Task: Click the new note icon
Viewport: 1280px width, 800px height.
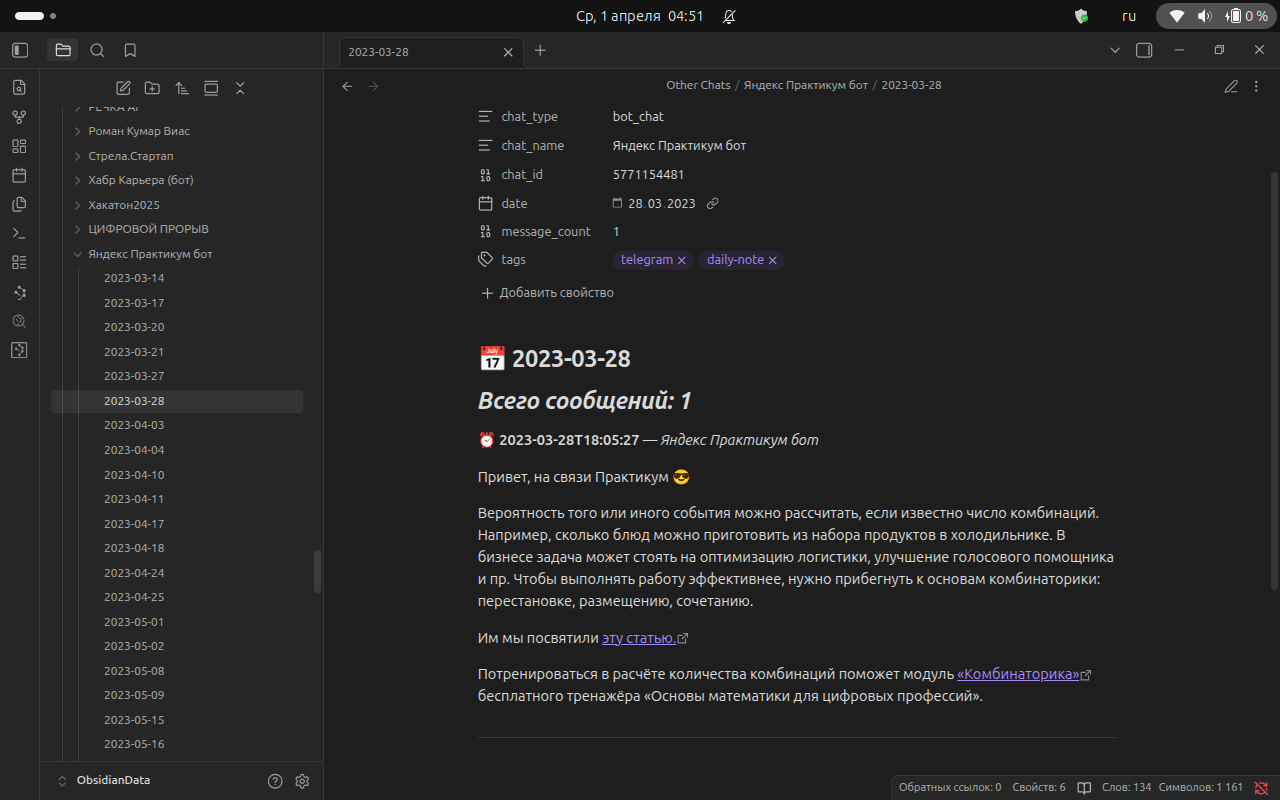Action: [123, 88]
